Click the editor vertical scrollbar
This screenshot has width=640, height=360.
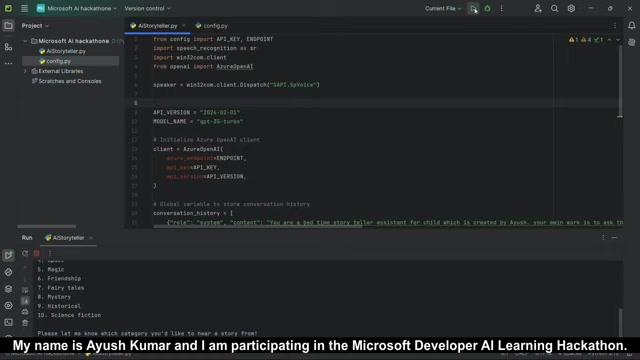click(x=620, y=82)
